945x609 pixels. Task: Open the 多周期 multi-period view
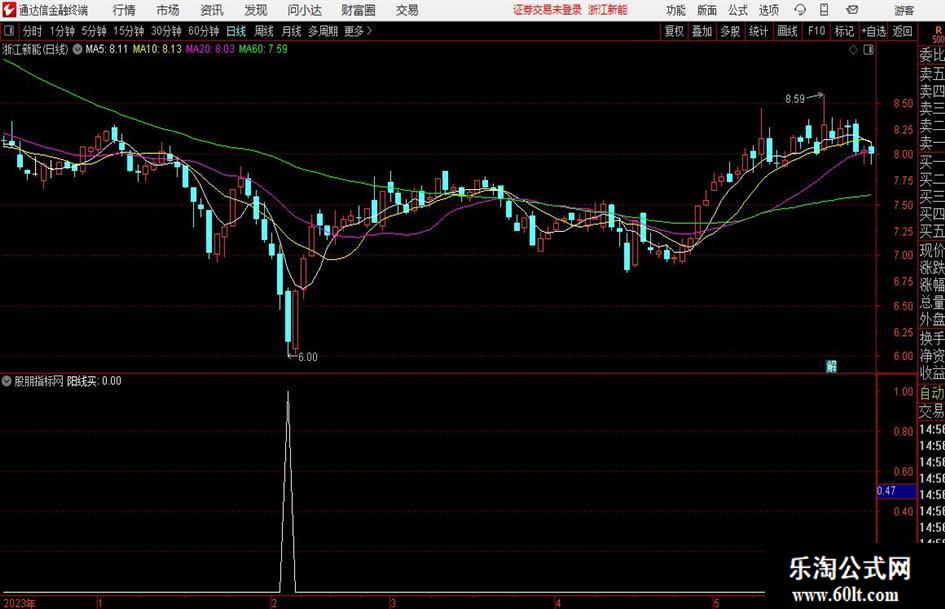tap(322, 31)
